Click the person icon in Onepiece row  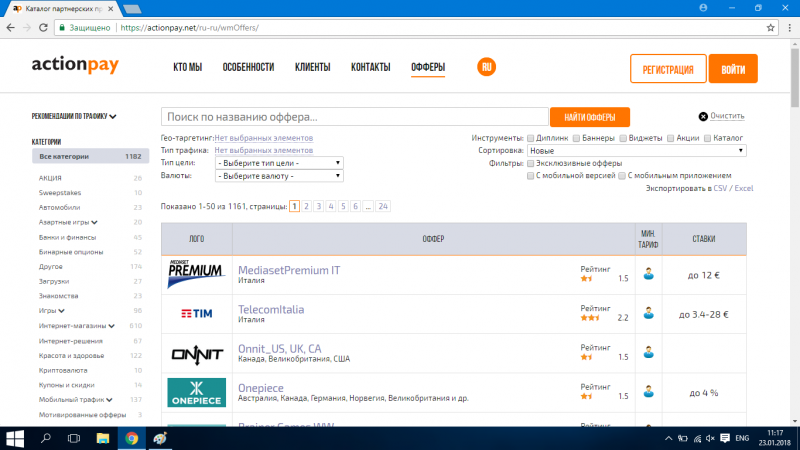[x=648, y=392]
